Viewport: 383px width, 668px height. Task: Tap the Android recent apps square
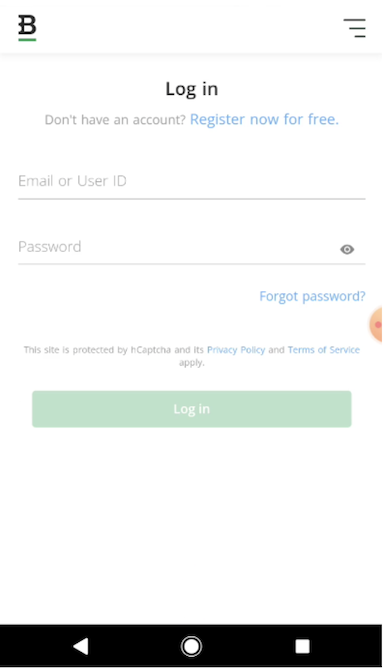pos(302,646)
